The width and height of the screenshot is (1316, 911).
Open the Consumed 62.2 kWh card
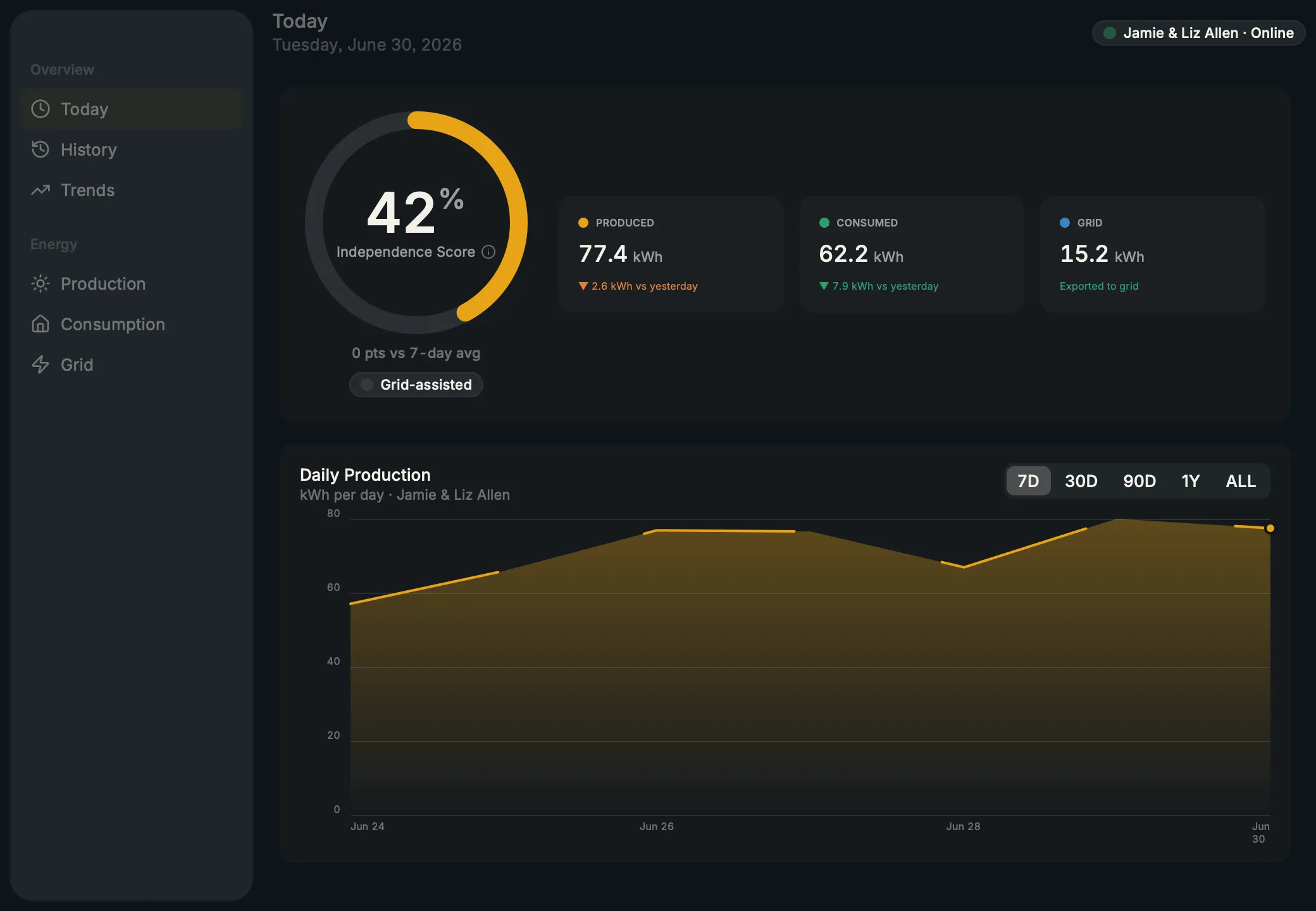click(912, 254)
